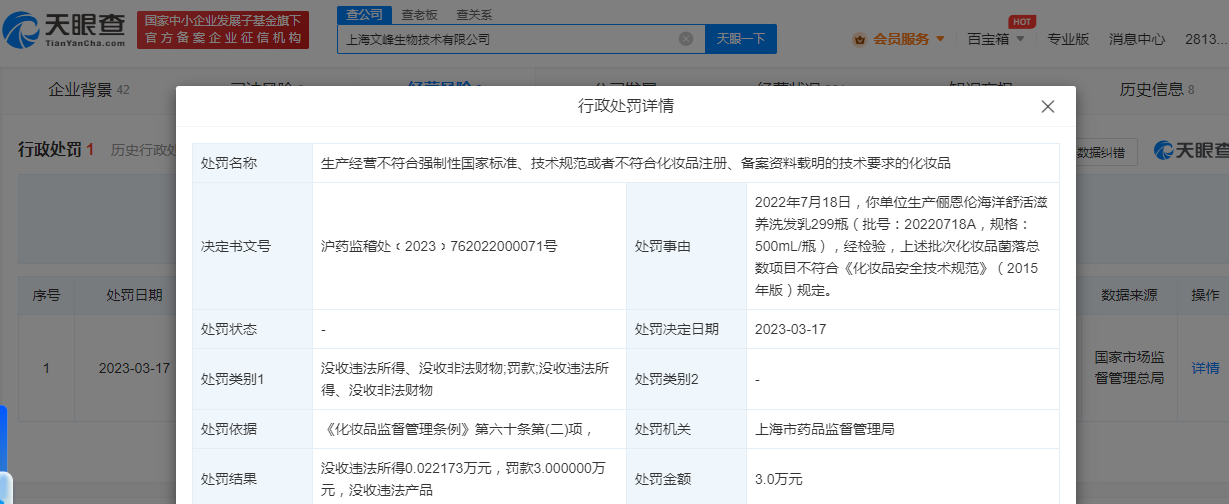Close the 行政处罚详情 dialog
Image resolution: width=1229 pixels, height=504 pixels.
(x=1048, y=107)
